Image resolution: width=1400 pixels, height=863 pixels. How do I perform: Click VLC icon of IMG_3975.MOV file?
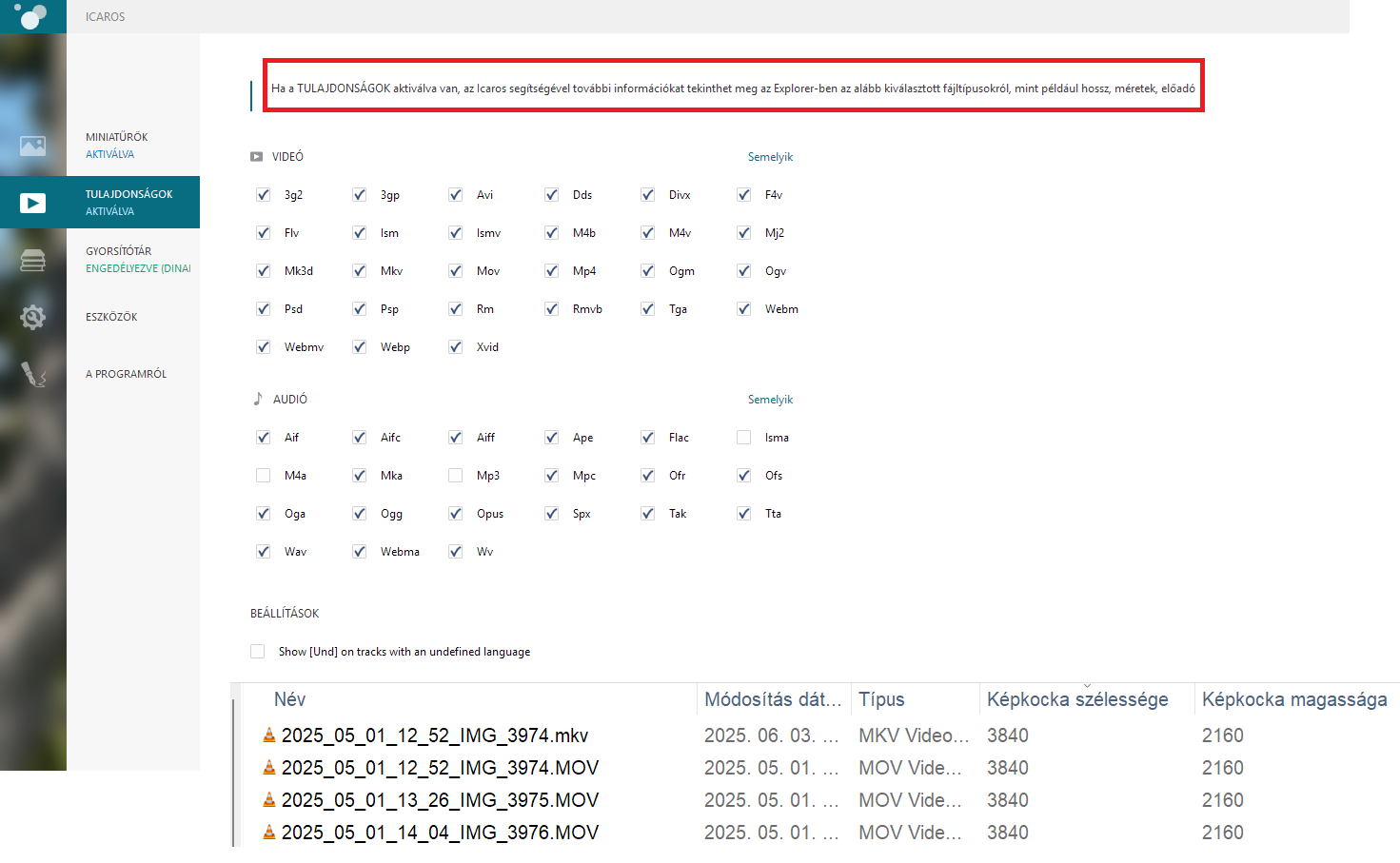[269, 799]
